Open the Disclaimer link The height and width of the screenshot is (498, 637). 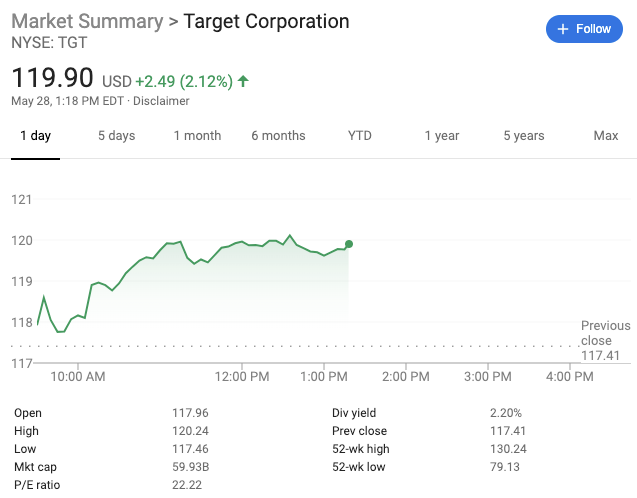(x=161, y=101)
